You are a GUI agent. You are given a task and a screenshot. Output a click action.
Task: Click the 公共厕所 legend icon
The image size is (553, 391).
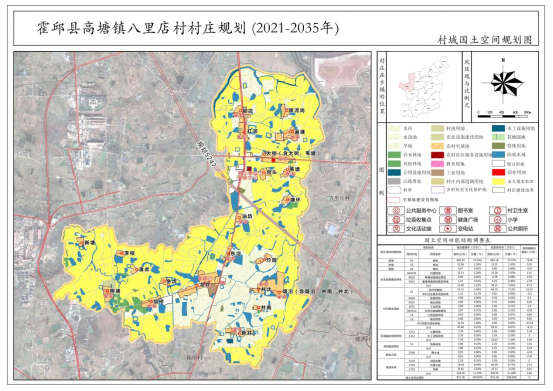coord(497,228)
